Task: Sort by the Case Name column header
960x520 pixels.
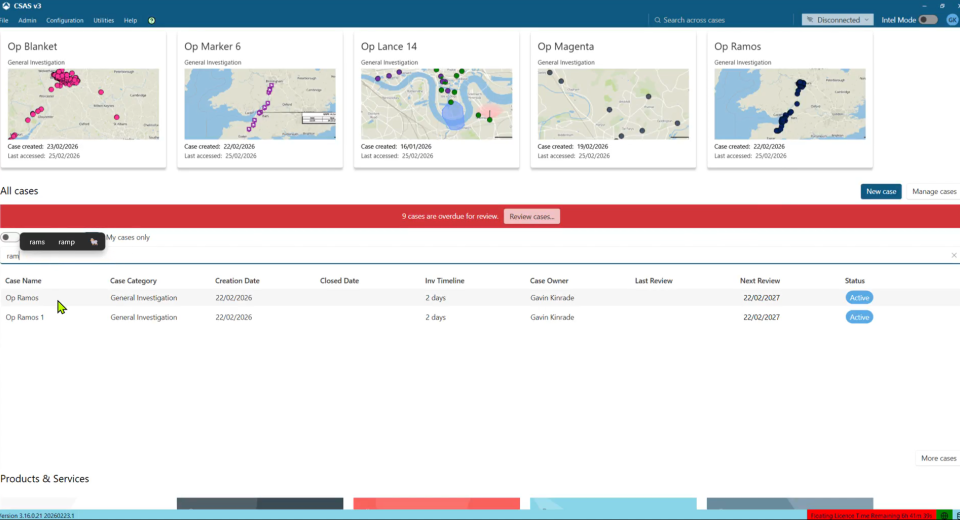Action: coord(24,281)
